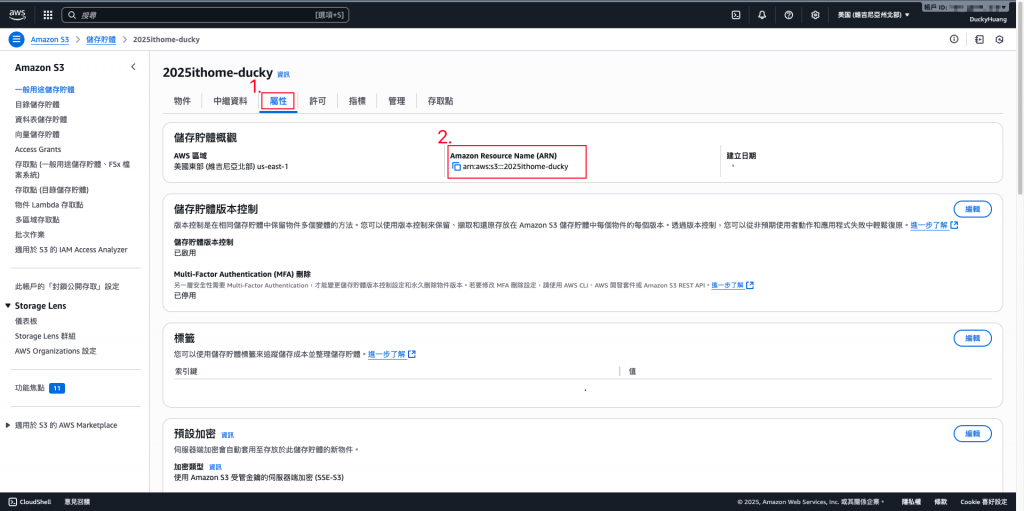Click 儲存貯體 breadcrumb link

[x=101, y=39]
